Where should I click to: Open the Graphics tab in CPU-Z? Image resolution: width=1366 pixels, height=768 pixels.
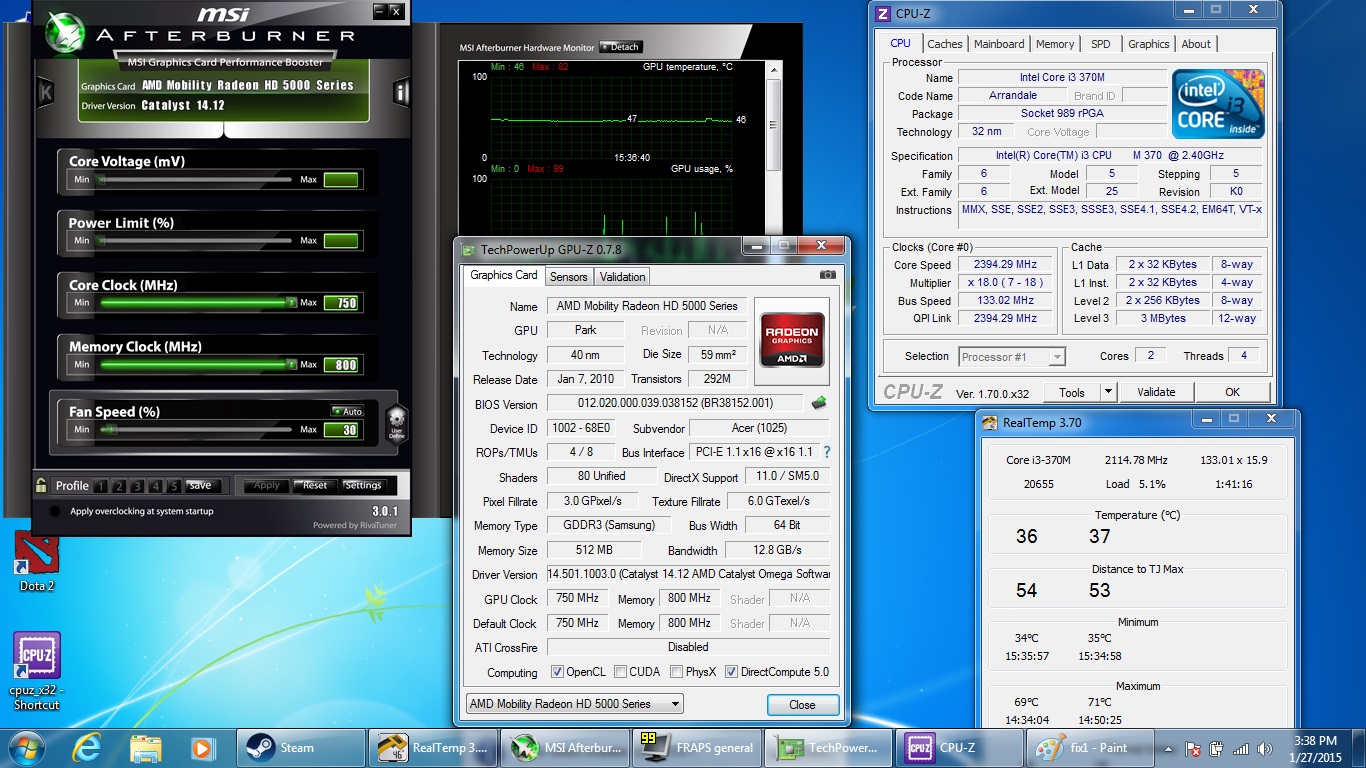1148,44
